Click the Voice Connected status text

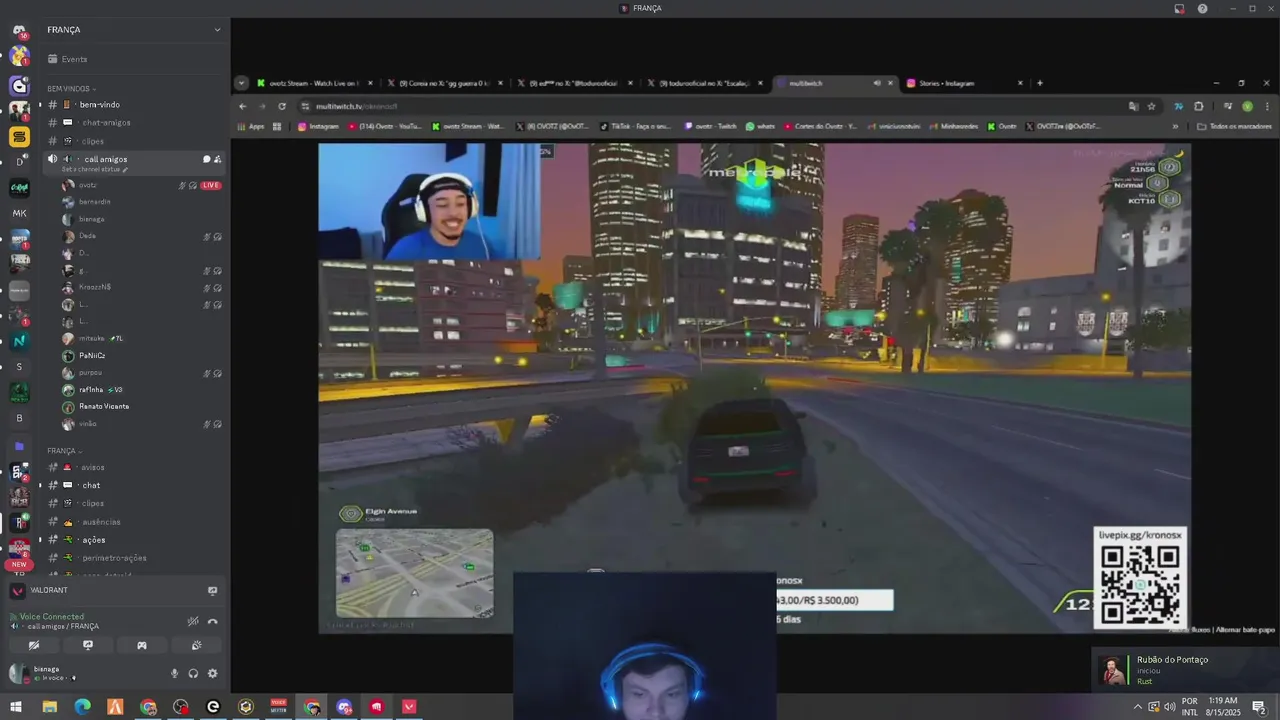(x=51, y=617)
